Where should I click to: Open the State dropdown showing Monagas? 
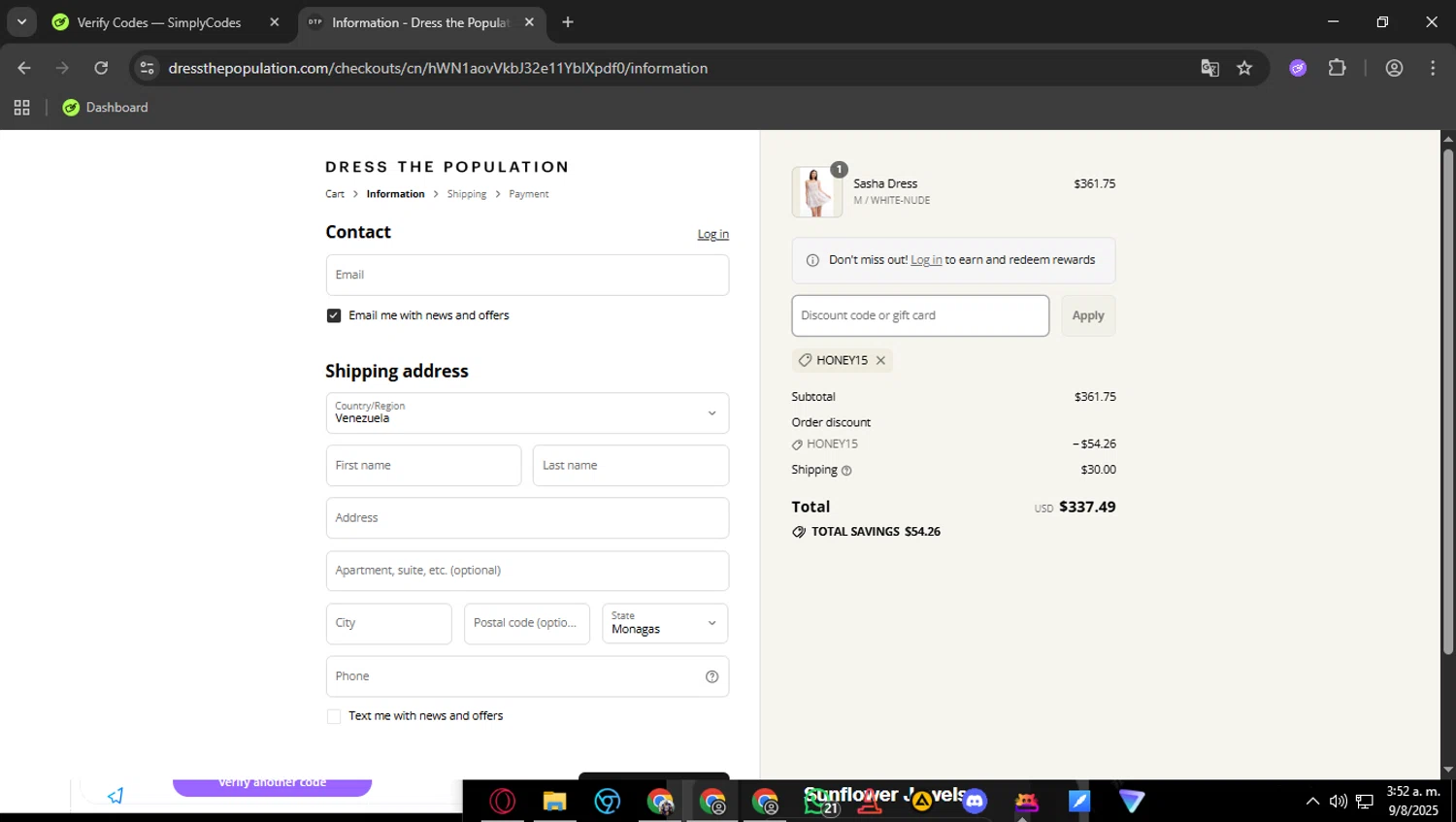click(x=665, y=623)
